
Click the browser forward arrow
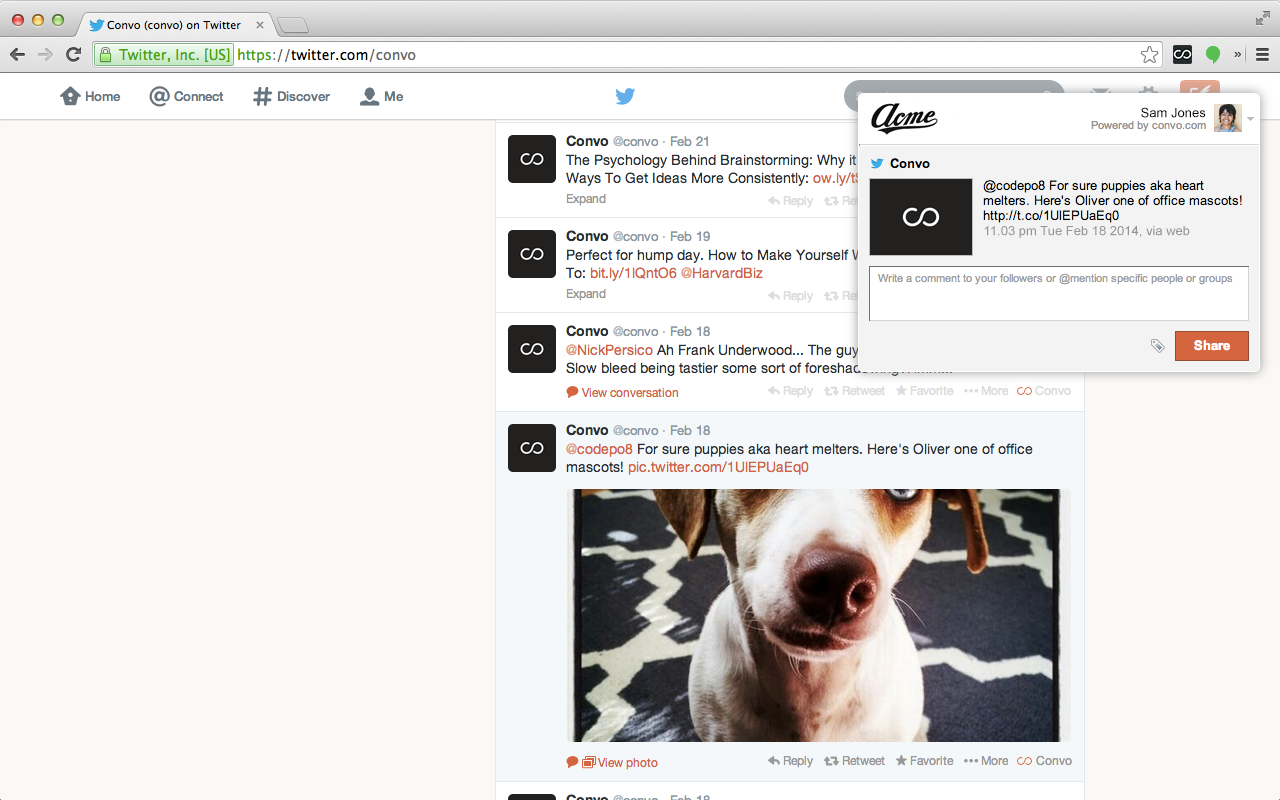(45, 55)
